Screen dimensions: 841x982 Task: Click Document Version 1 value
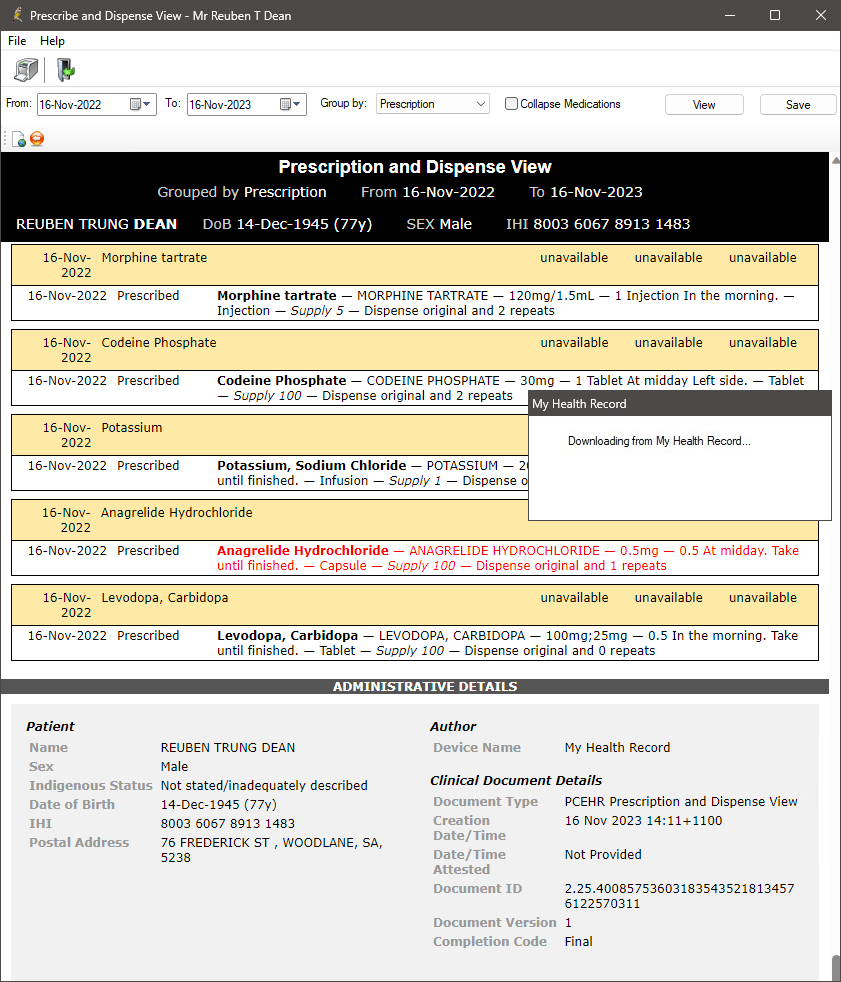pos(568,923)
